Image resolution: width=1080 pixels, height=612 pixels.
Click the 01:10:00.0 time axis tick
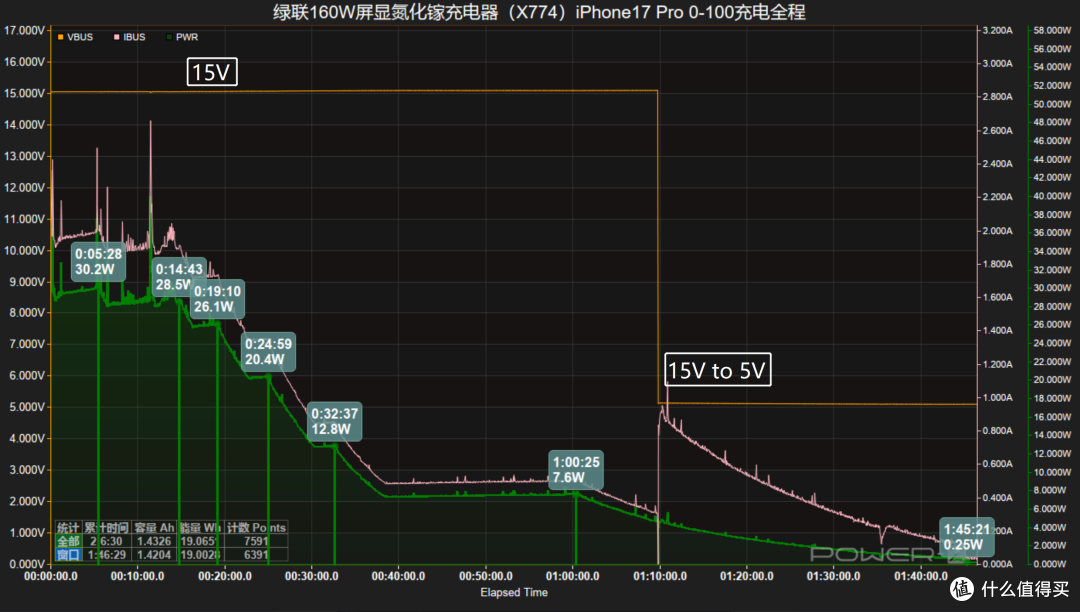659,576
